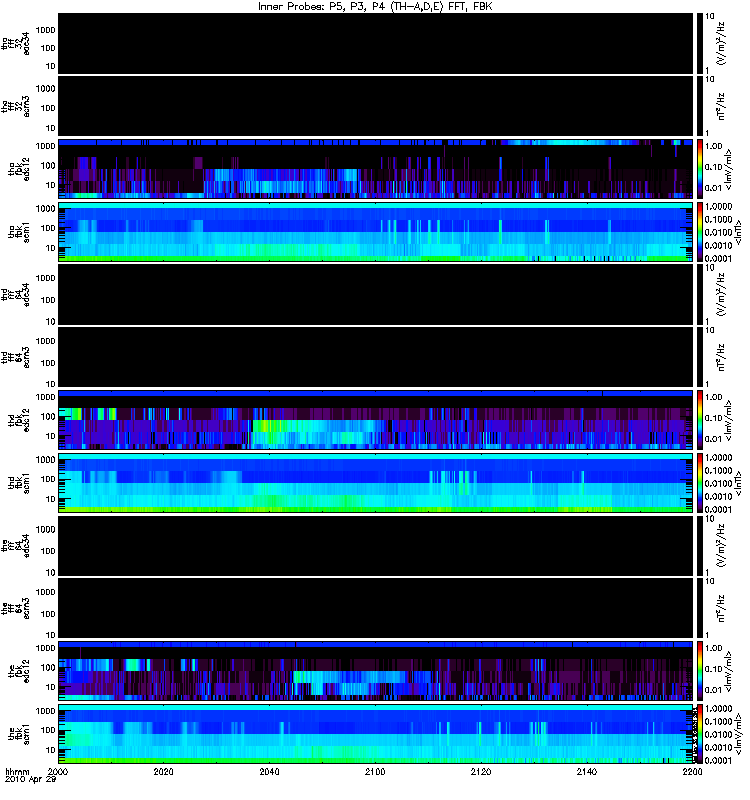This screenshot has height=800, width=750.
Task: Select the thd fbk scm1 color bar
Action: point(699,483)
